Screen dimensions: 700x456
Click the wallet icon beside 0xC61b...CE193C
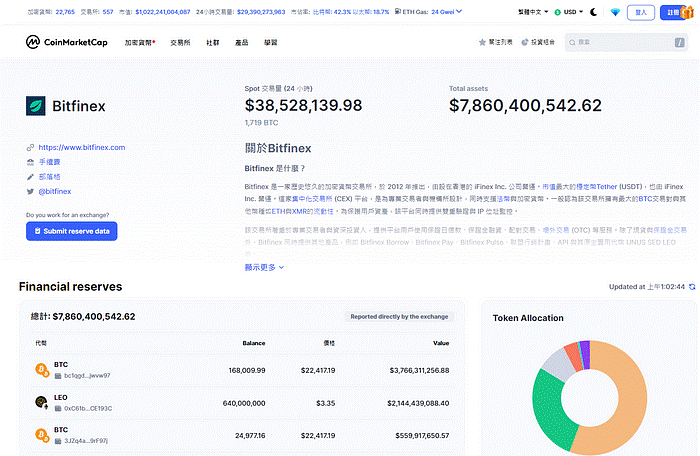[58, 409]
